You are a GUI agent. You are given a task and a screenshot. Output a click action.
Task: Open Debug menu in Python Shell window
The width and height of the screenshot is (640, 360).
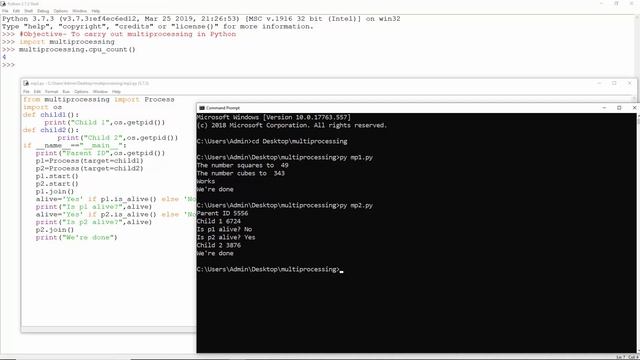(43, 11)
